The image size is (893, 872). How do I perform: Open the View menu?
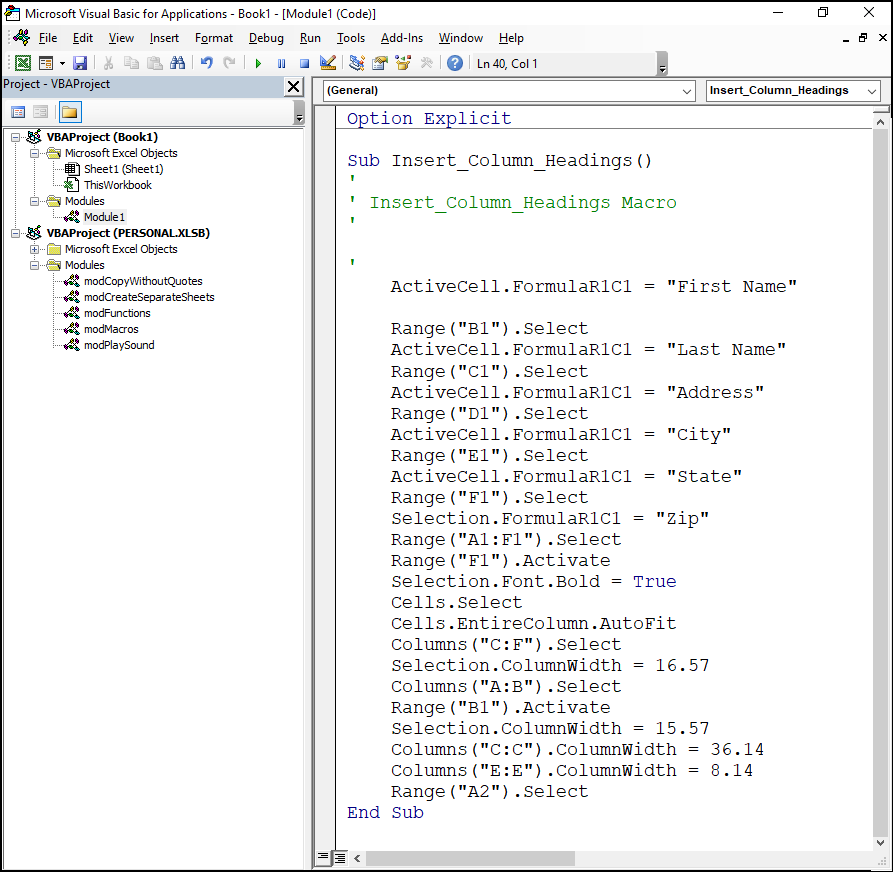[x=121, y=38]
